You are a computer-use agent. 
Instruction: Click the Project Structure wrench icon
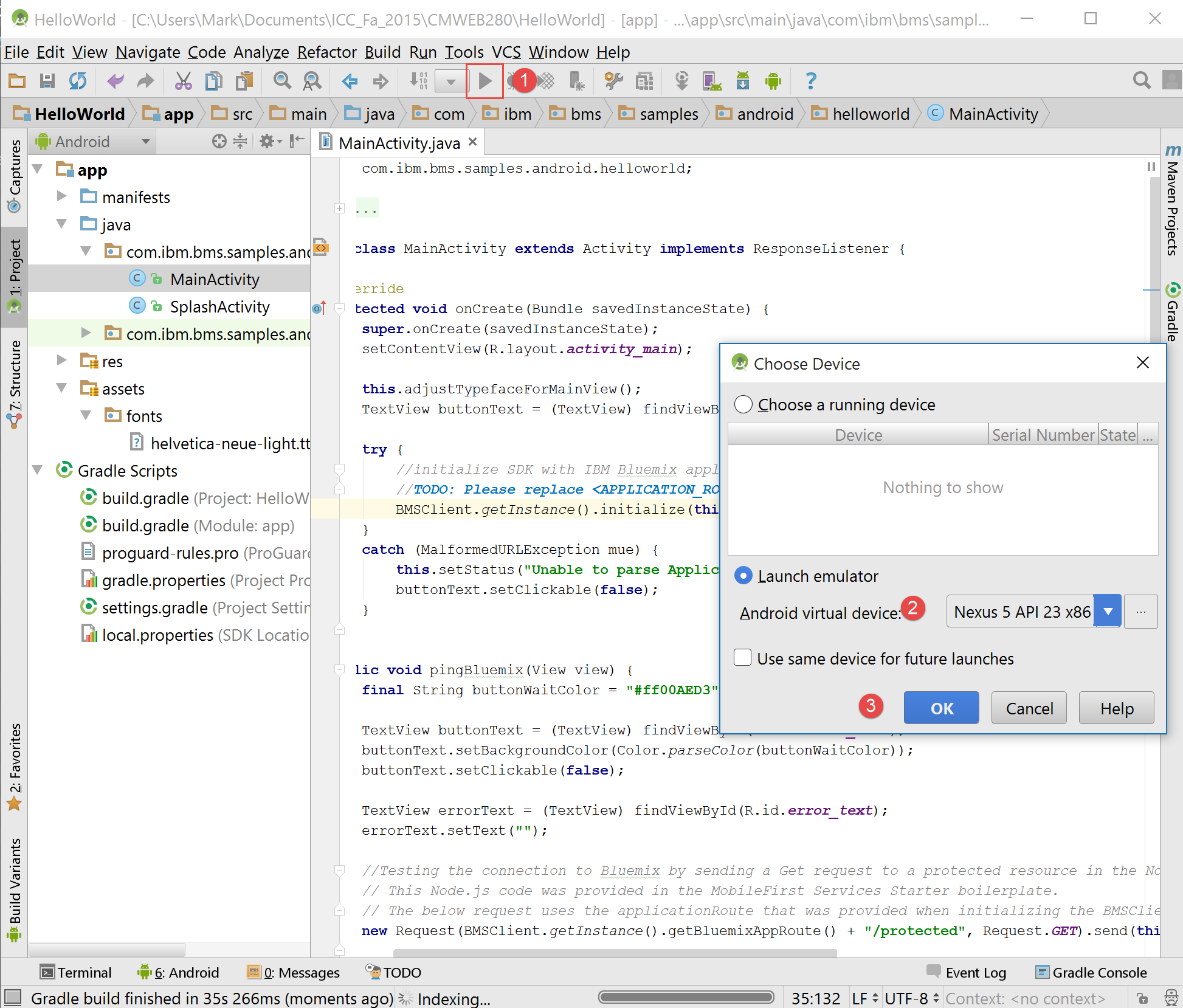613,81
